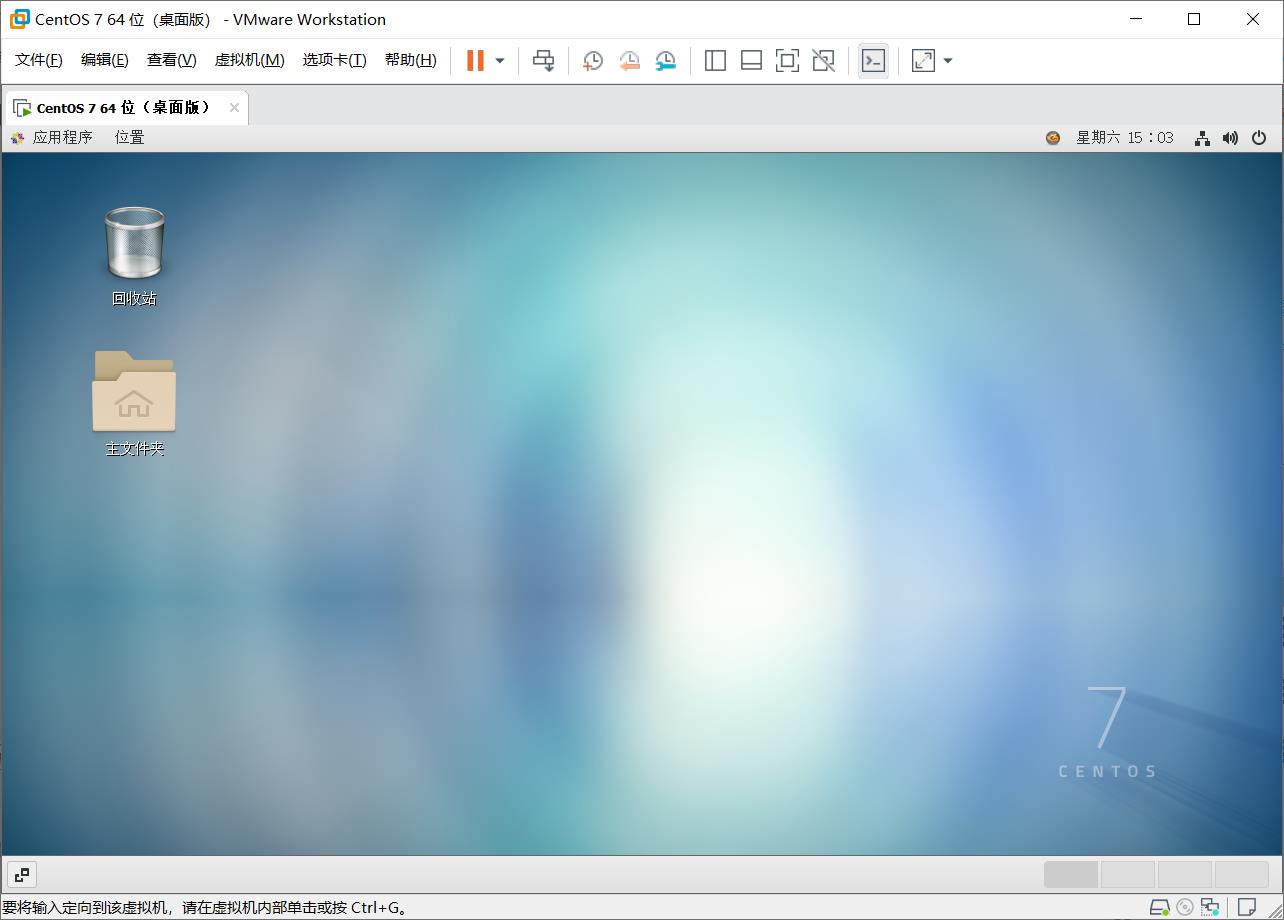Image resolution: width=1284 pixels, height=920 pixels.
Task: Minimize the VMware Workstation window
Action: coord(1136,19)
